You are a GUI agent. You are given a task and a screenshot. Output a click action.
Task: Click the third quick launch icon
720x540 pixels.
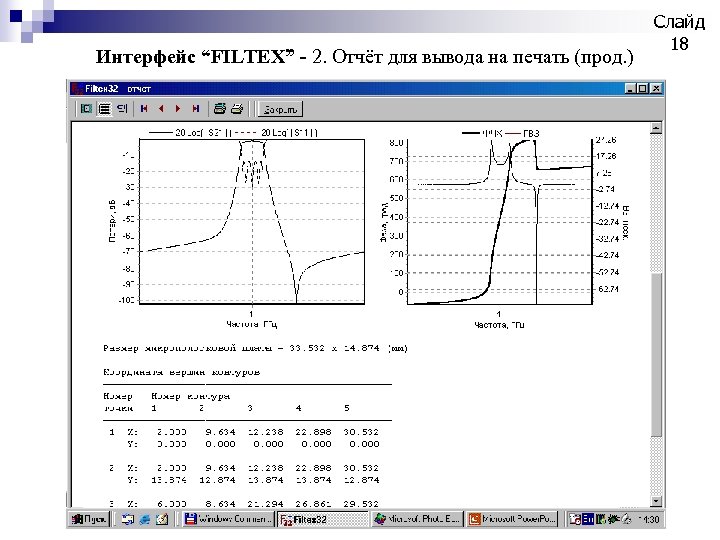click(x=162, y=519)
